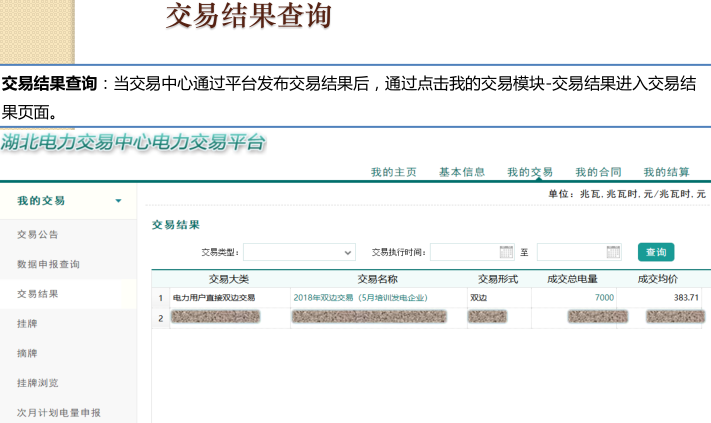The image size is (711, 423).
Task: Open calendar picker for end execution date
Action: coord(613,252)
